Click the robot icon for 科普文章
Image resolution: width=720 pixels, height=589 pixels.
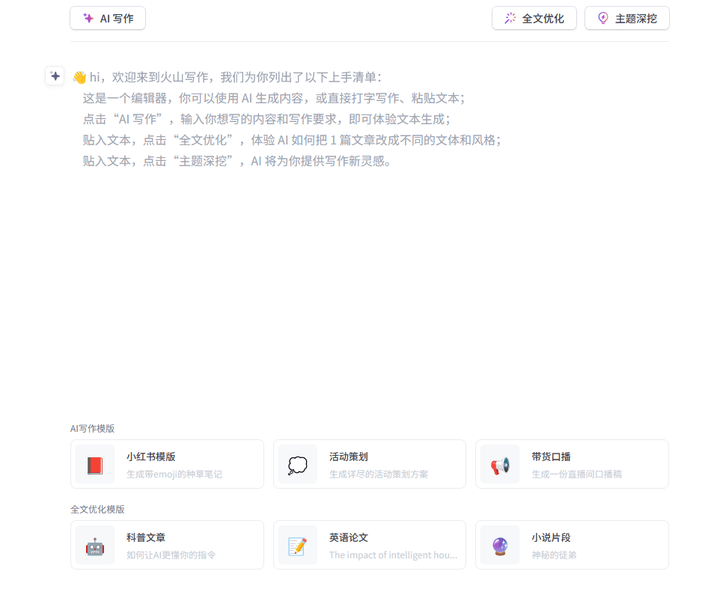[x=95, y=546]
